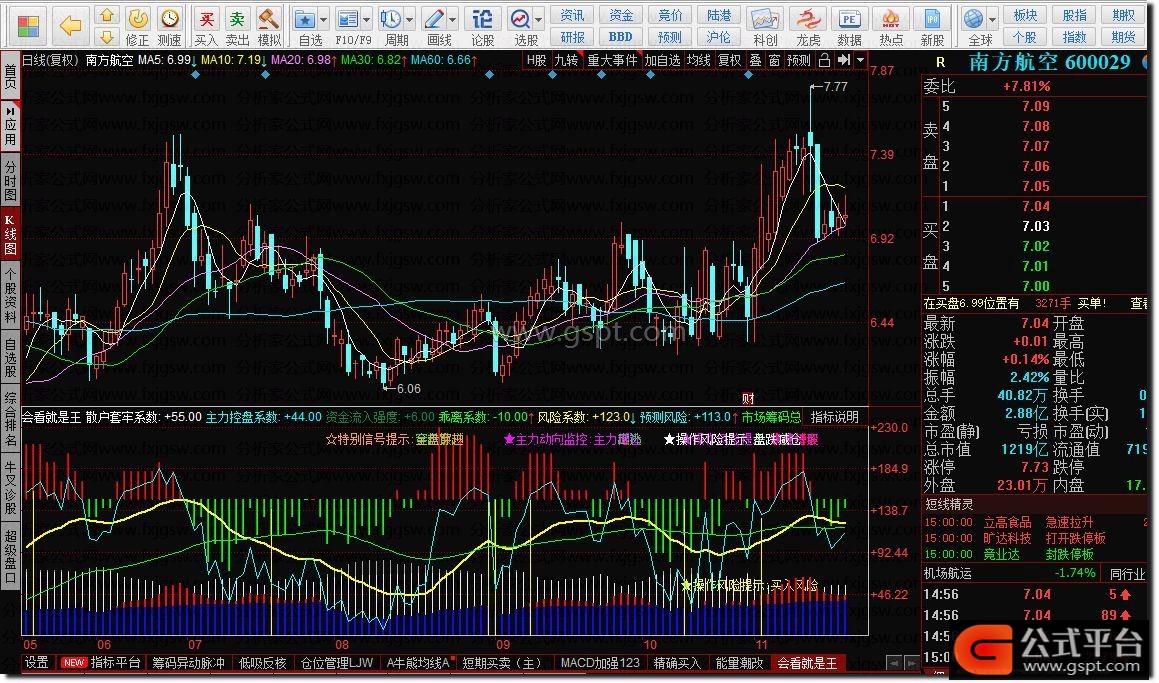Open the 超级盘口 side tab
The image size is (1159, 683).
pos(10,558)
